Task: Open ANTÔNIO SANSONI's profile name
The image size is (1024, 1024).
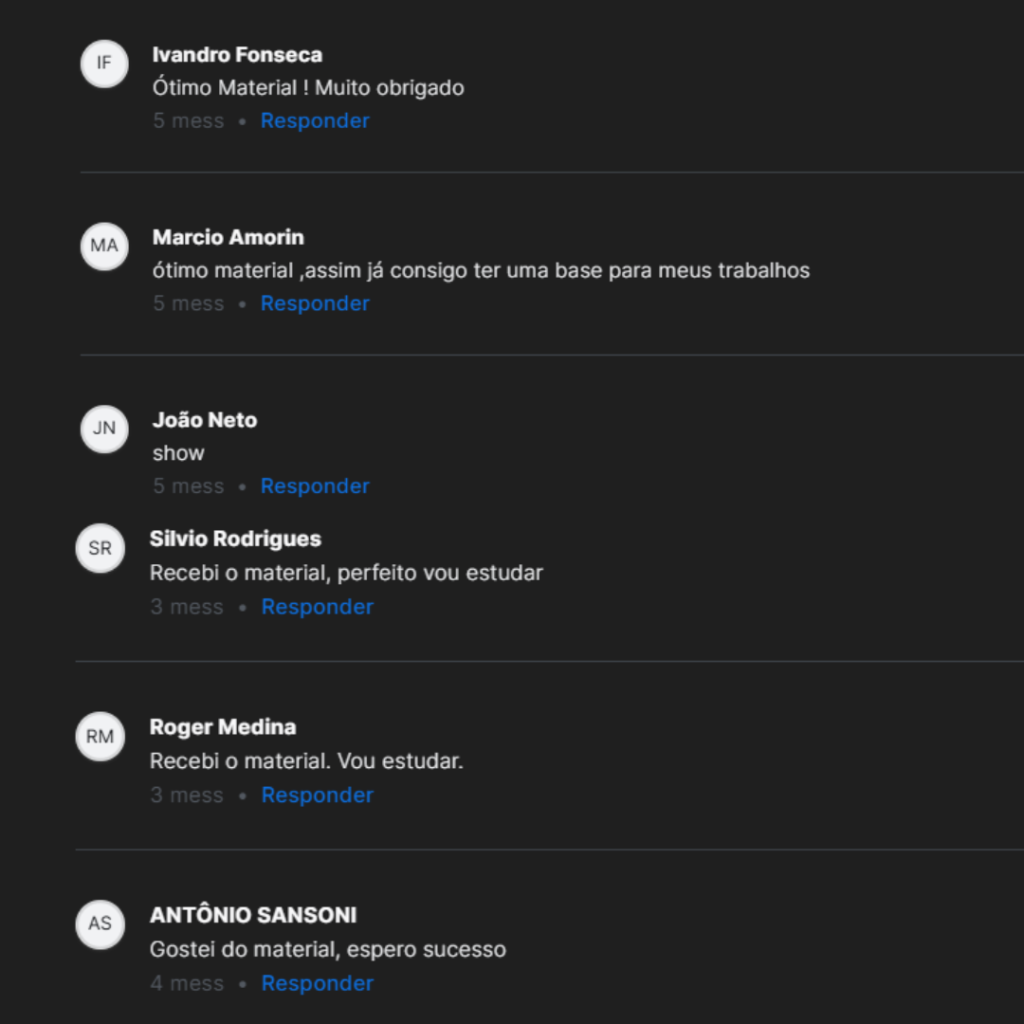Action: 253,915
